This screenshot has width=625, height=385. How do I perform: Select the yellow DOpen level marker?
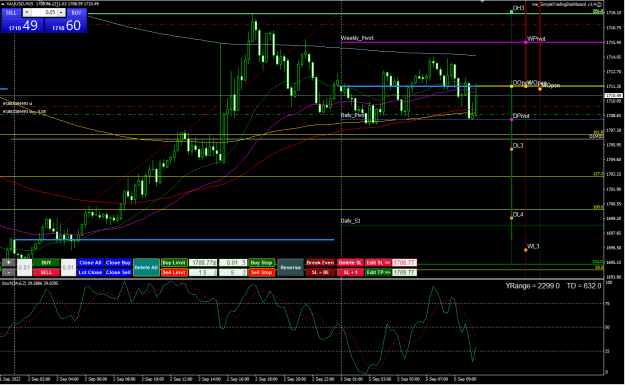coord(512,86)
